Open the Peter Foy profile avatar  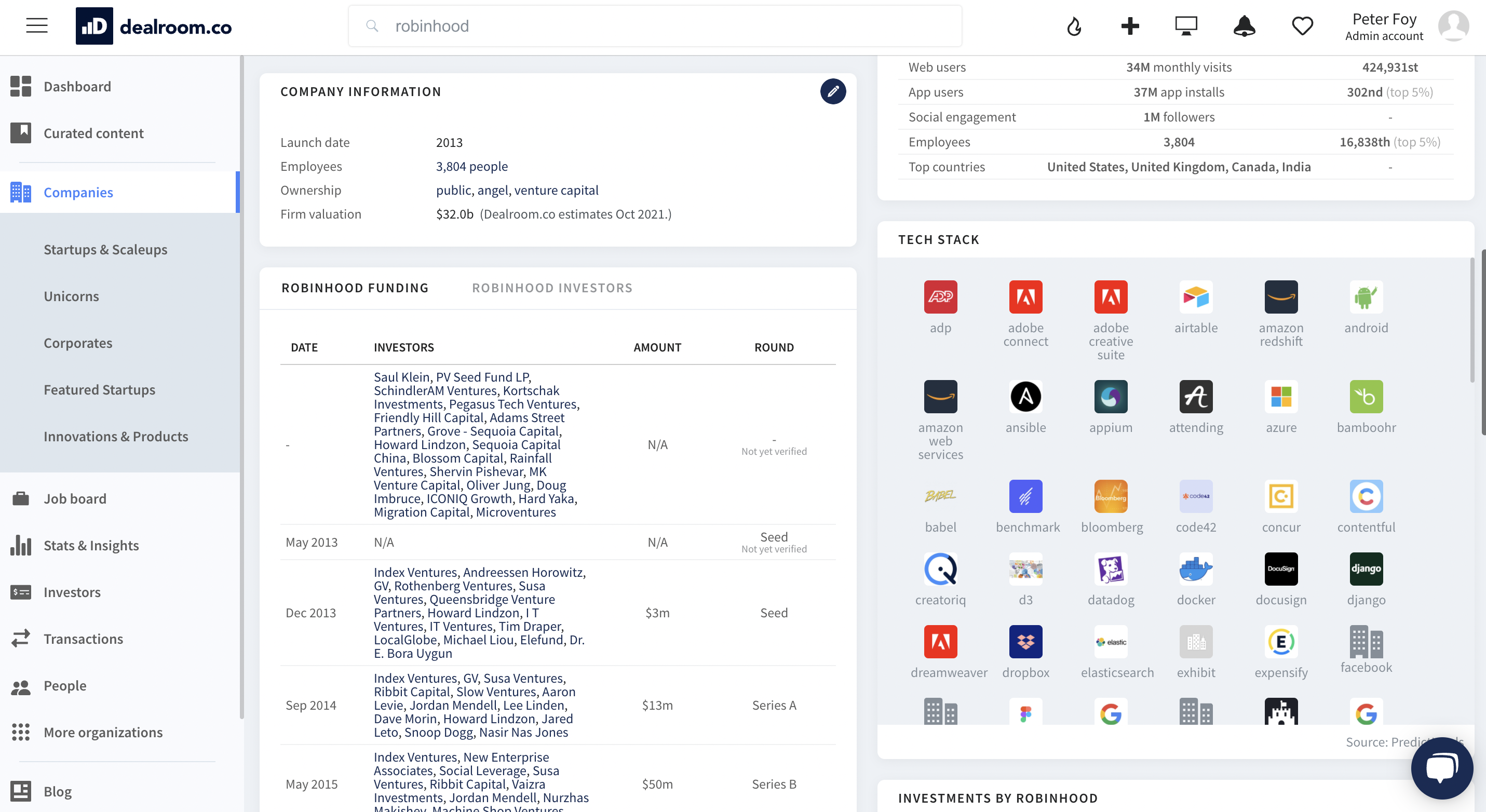tap(1454, 25)
